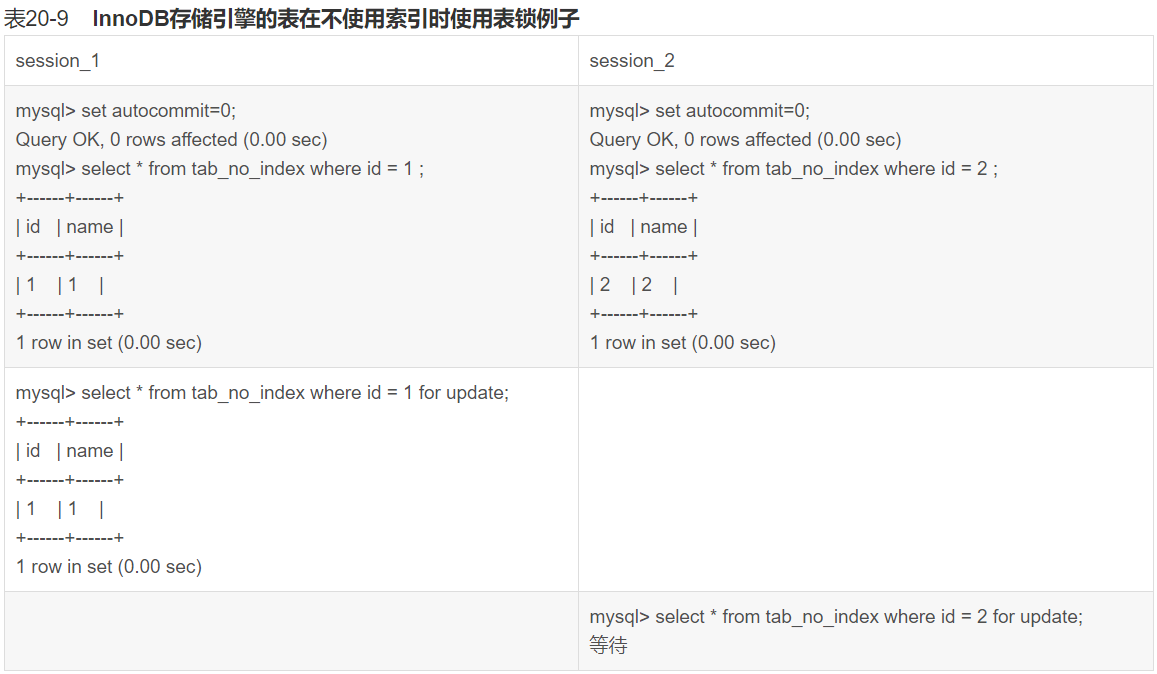This screenshot has width=1157, height=674.
Task: Click the 等待 text in session_2
Action: tap(609, 646)
